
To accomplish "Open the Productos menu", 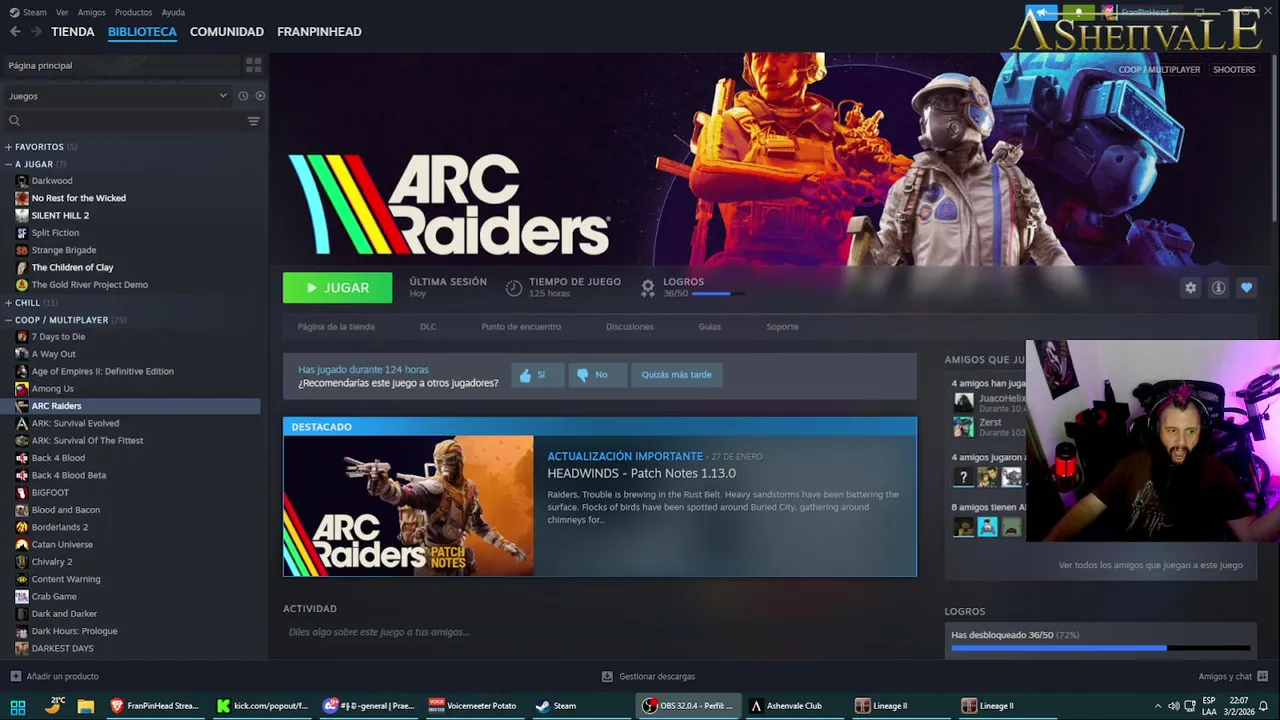I will tap(133, 12).
